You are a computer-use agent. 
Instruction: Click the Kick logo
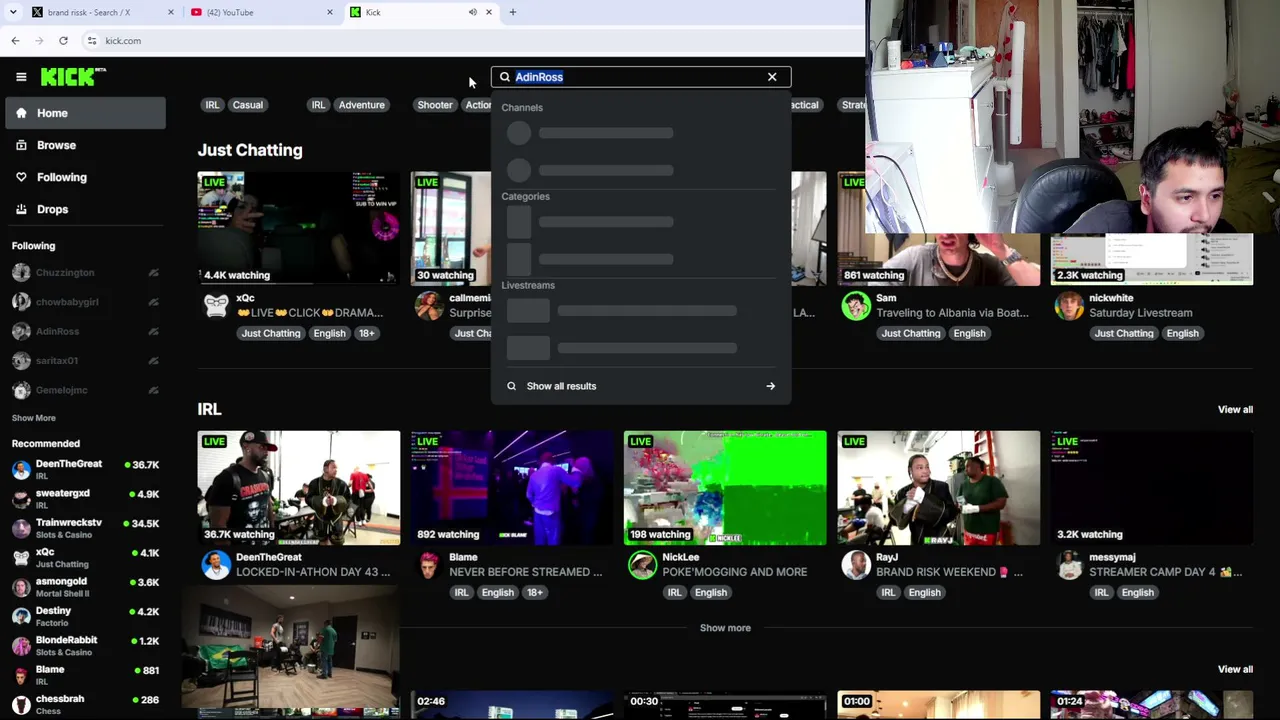point(73,77)
